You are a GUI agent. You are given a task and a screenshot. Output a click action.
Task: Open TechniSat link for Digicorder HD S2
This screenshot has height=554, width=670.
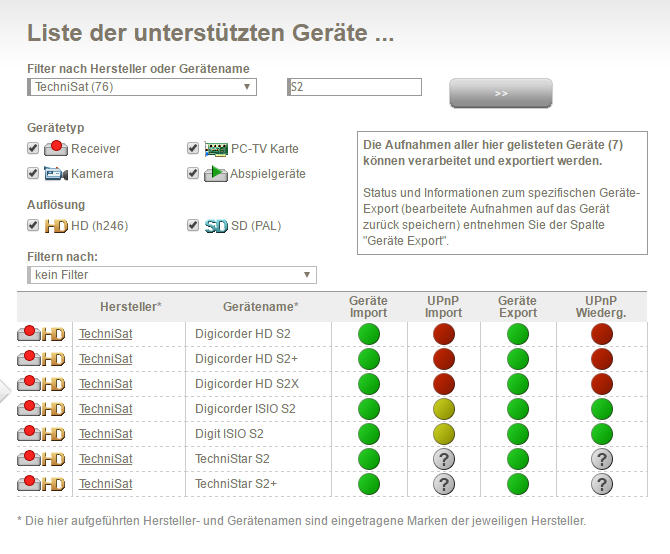(106, 334)
